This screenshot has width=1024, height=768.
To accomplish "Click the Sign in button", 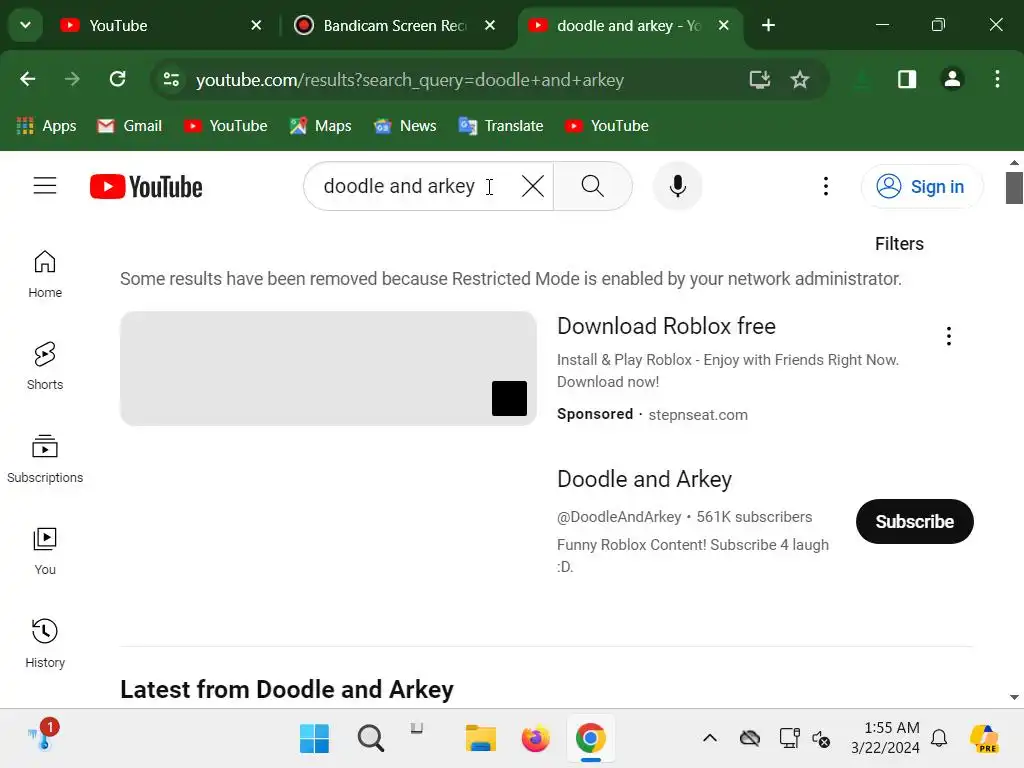I will (921, 187).
